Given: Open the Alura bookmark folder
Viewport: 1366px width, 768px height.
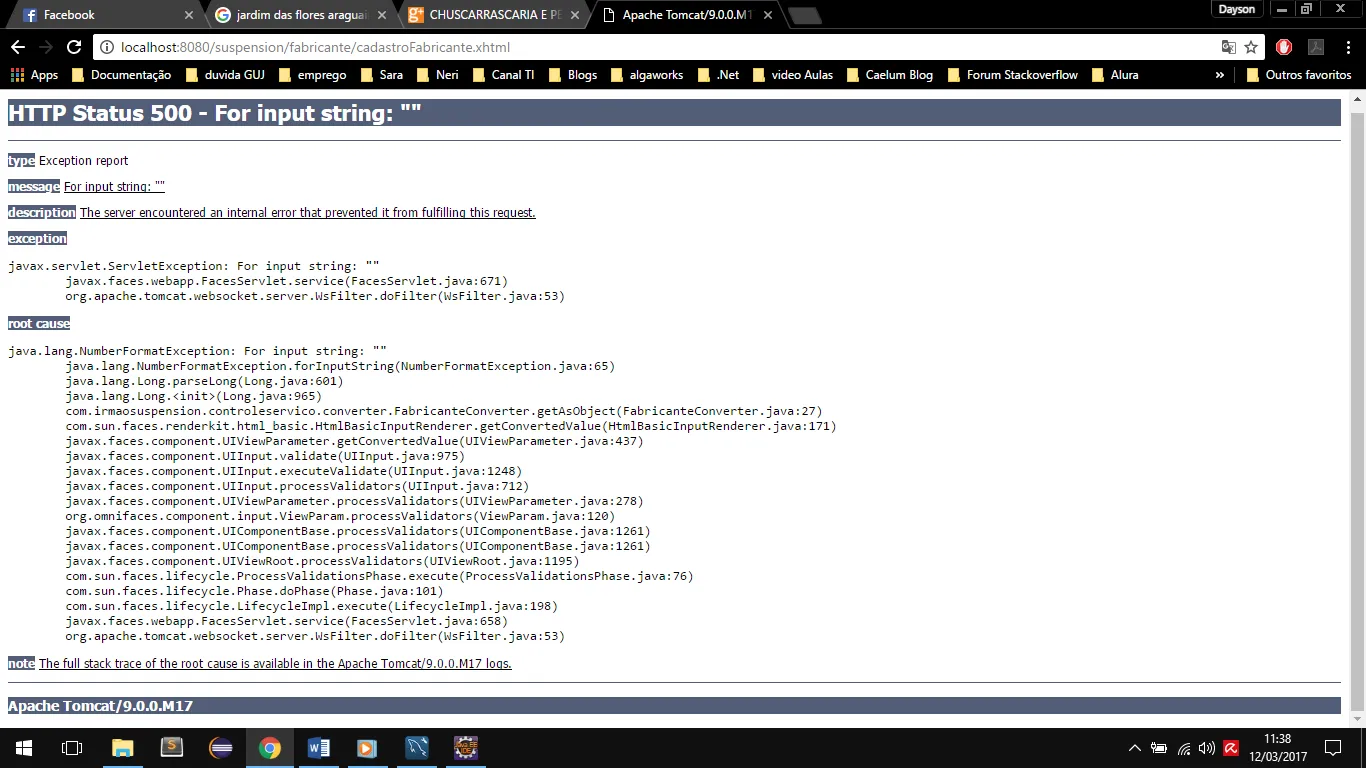Looking at the screenshot, I should (x=1115, y=75).
